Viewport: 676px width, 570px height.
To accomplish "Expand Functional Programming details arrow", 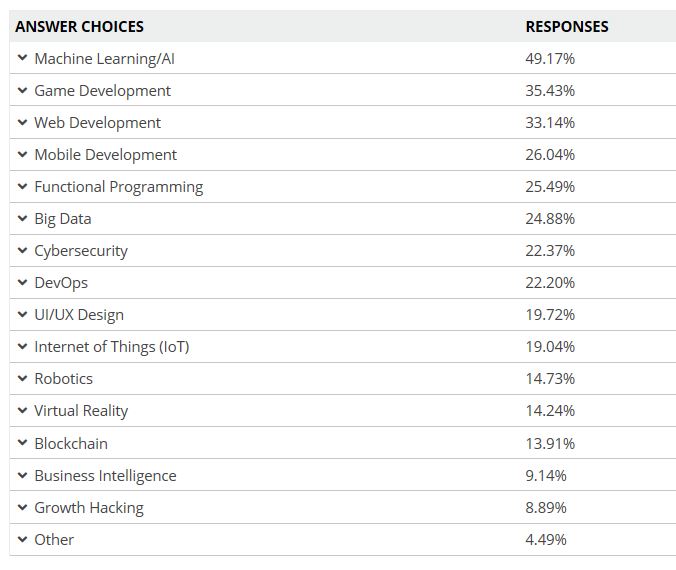I will [x=22, y=186].
